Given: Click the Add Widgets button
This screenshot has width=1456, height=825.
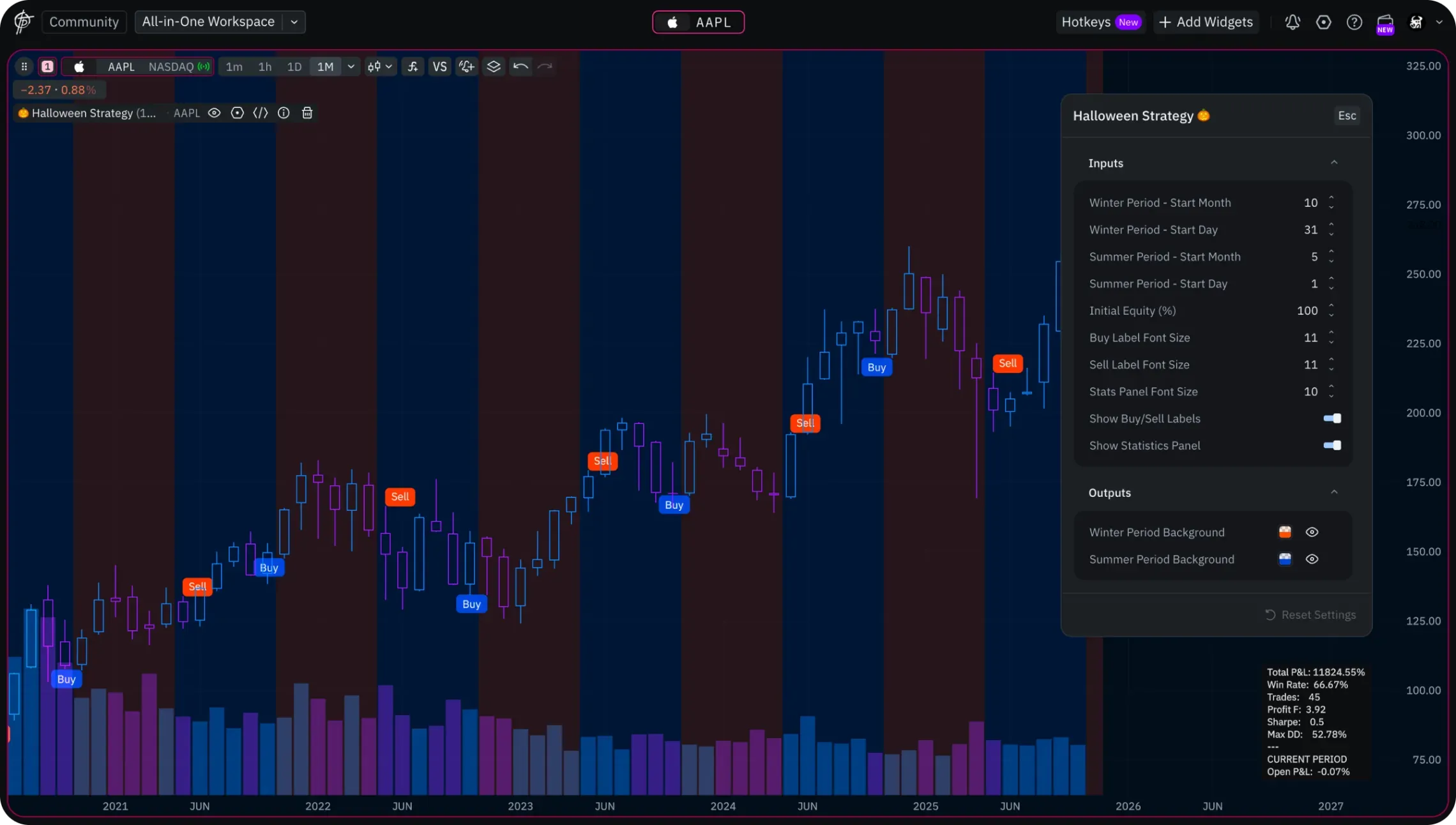Looking at the screenshot, I should 1206,22.
